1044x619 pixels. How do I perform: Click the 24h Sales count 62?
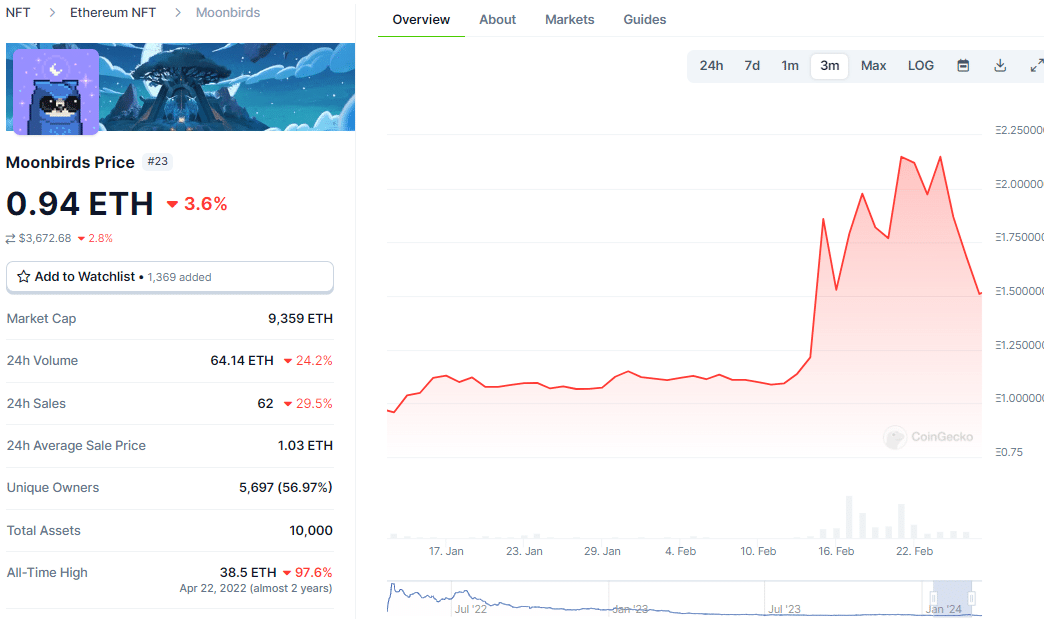tap(266, 403)
